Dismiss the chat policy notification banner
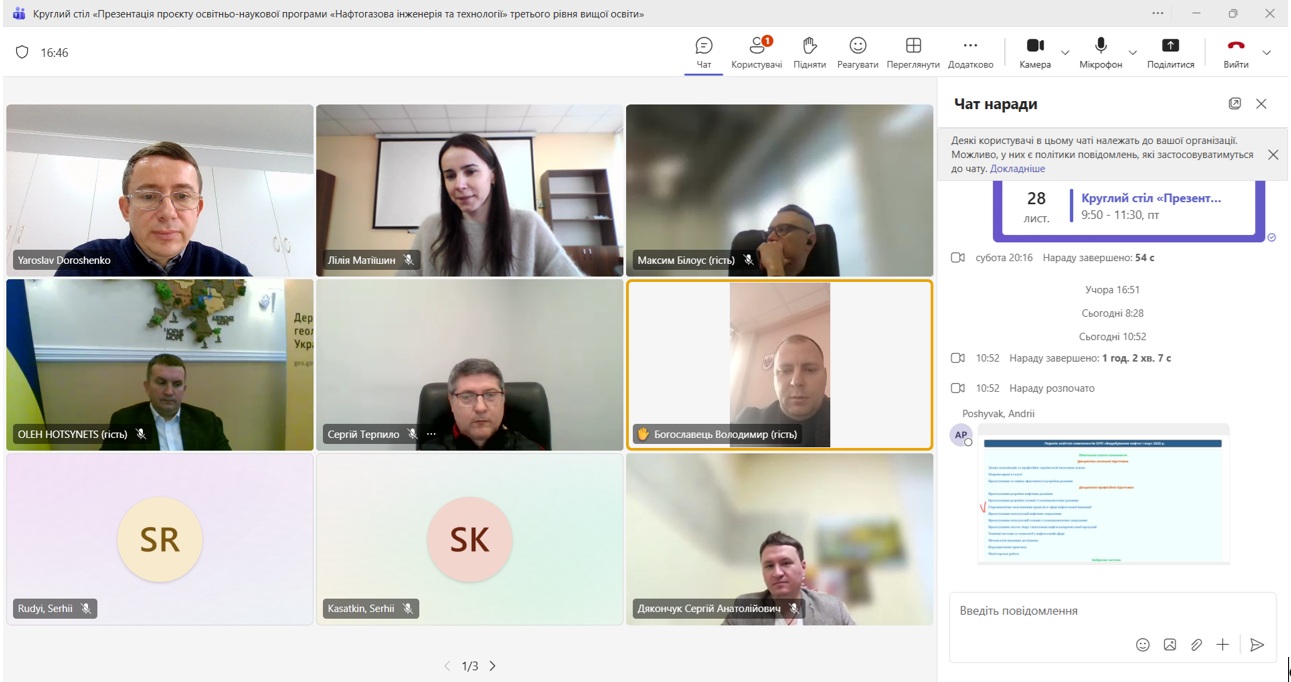1291x682 pixels. point(1273,155)
